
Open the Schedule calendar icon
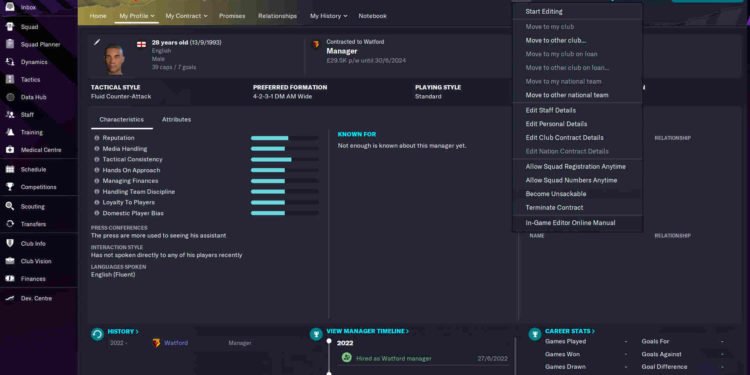click(10, 169)
